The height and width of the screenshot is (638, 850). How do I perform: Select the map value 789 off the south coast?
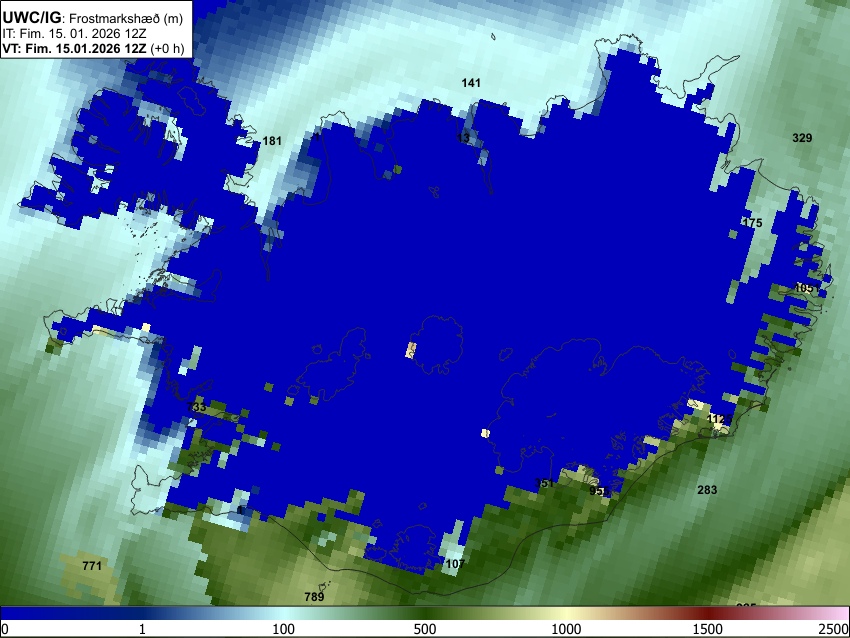tap(314, 597)
